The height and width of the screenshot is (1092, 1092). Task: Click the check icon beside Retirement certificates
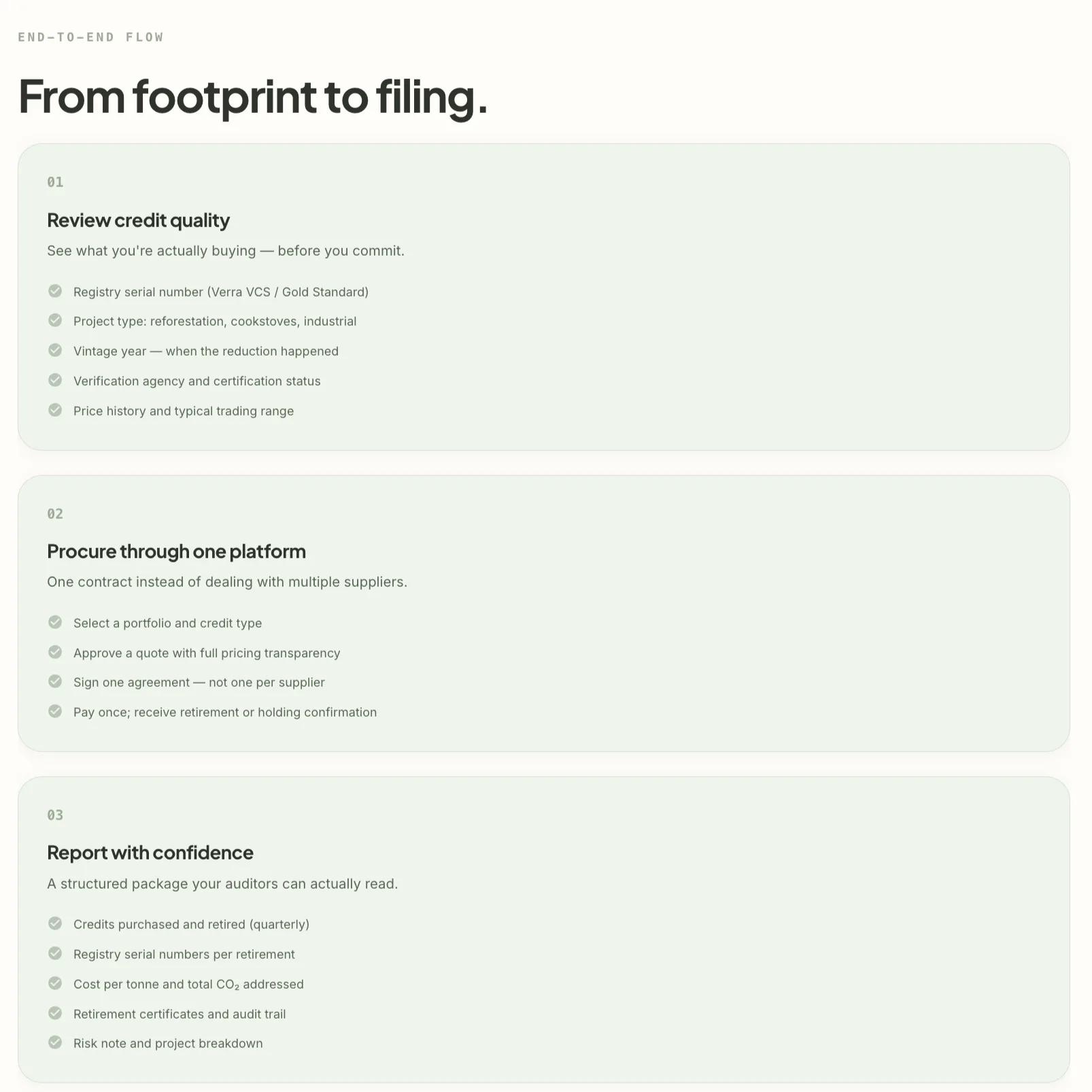point(55,1013)
